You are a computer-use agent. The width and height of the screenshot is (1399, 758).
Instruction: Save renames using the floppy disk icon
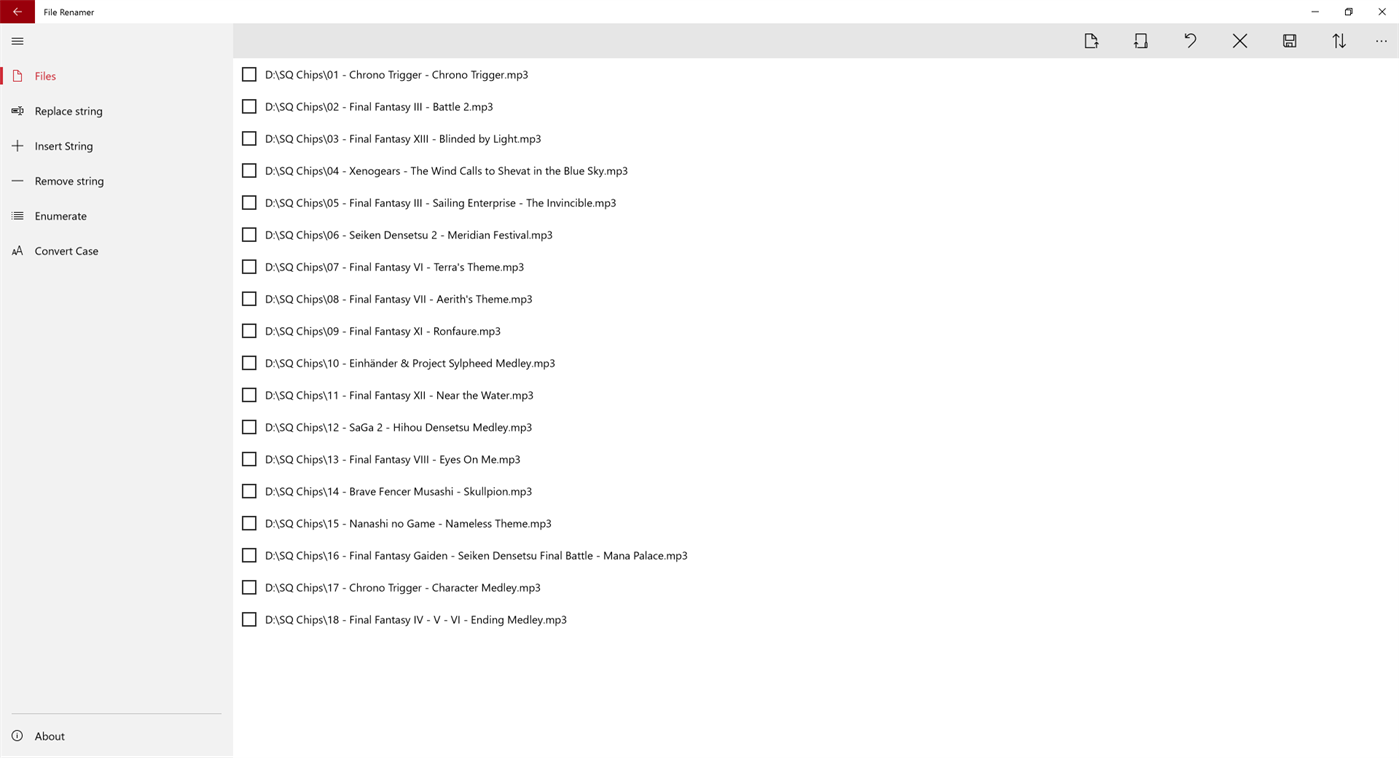coord(1289,40)
